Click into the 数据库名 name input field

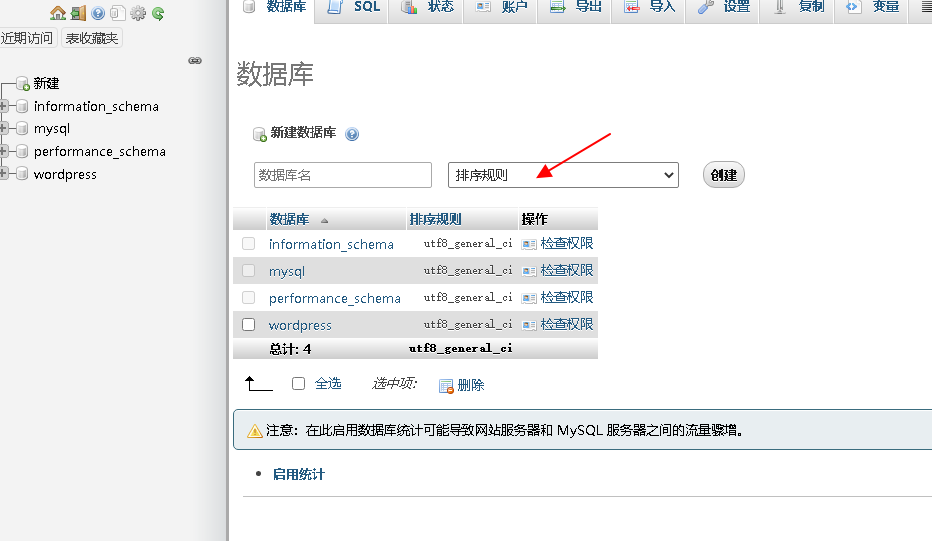point(343,175)
